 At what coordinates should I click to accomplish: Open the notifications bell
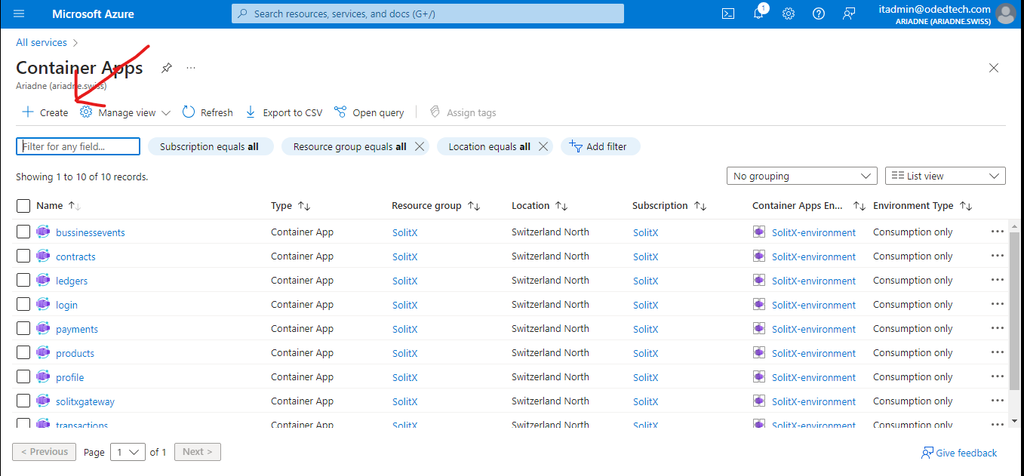point(759,14)
